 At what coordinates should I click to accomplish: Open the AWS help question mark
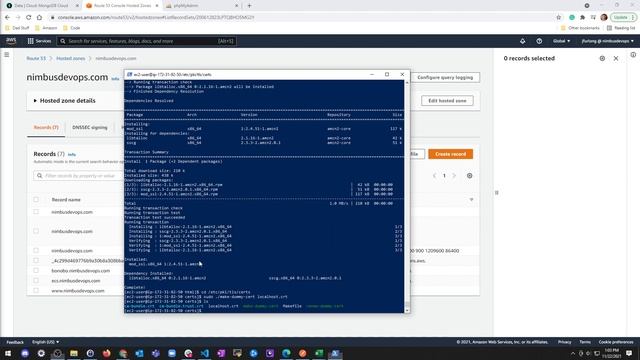[x=539, y=41]
